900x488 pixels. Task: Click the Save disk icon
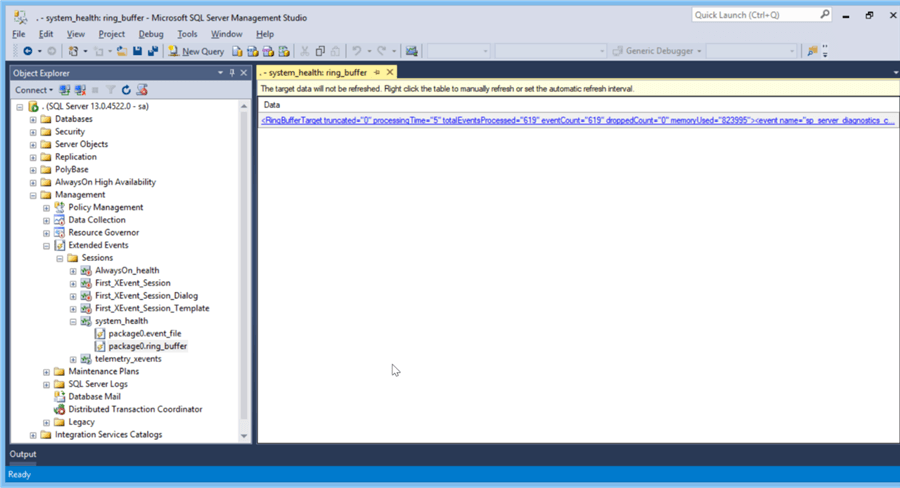pyautogui.click(x=137, y=51)
